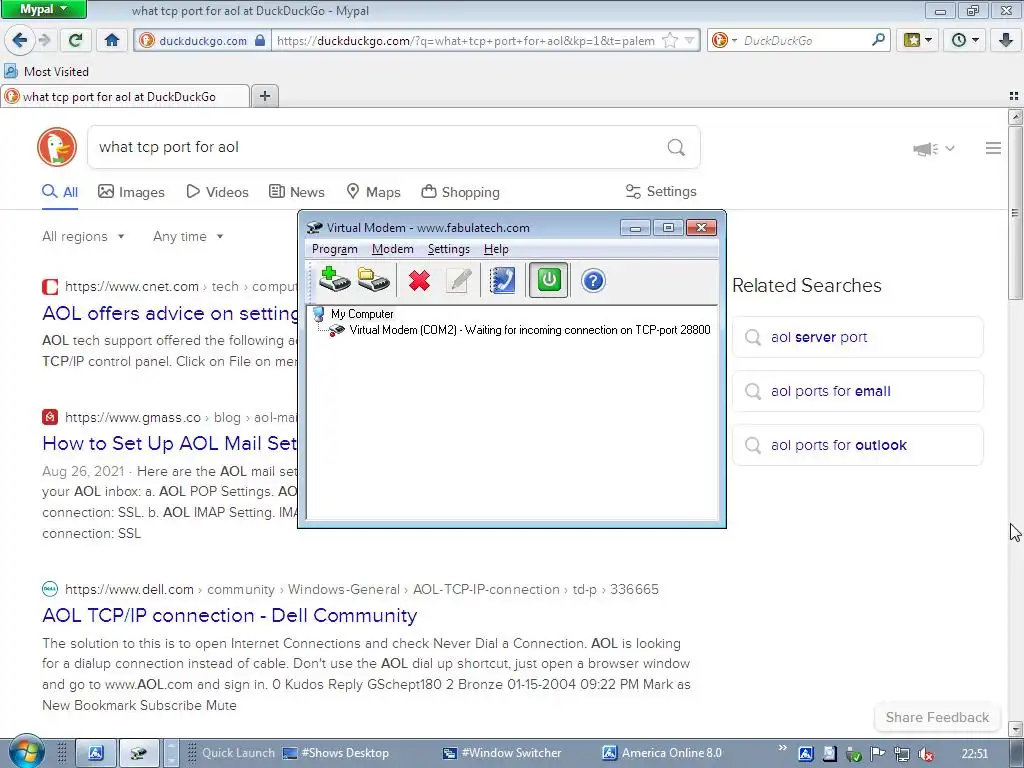The height and width of the screenshot is (768, 1024).
Task: Click the magnifier in the browser search bar
Action: pyautogui.click(x=878, y=40)
